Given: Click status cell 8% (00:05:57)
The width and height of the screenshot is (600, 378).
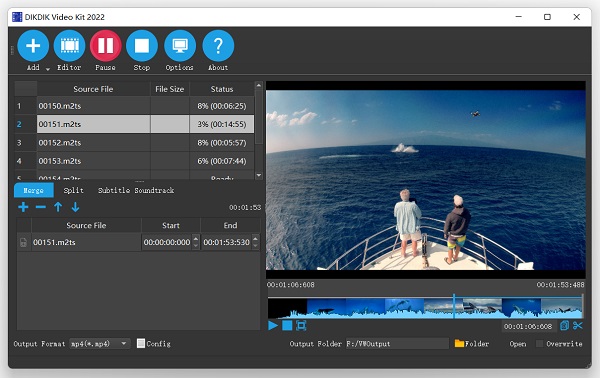Looking at the screenshot, I should click(x=222, y=143).
